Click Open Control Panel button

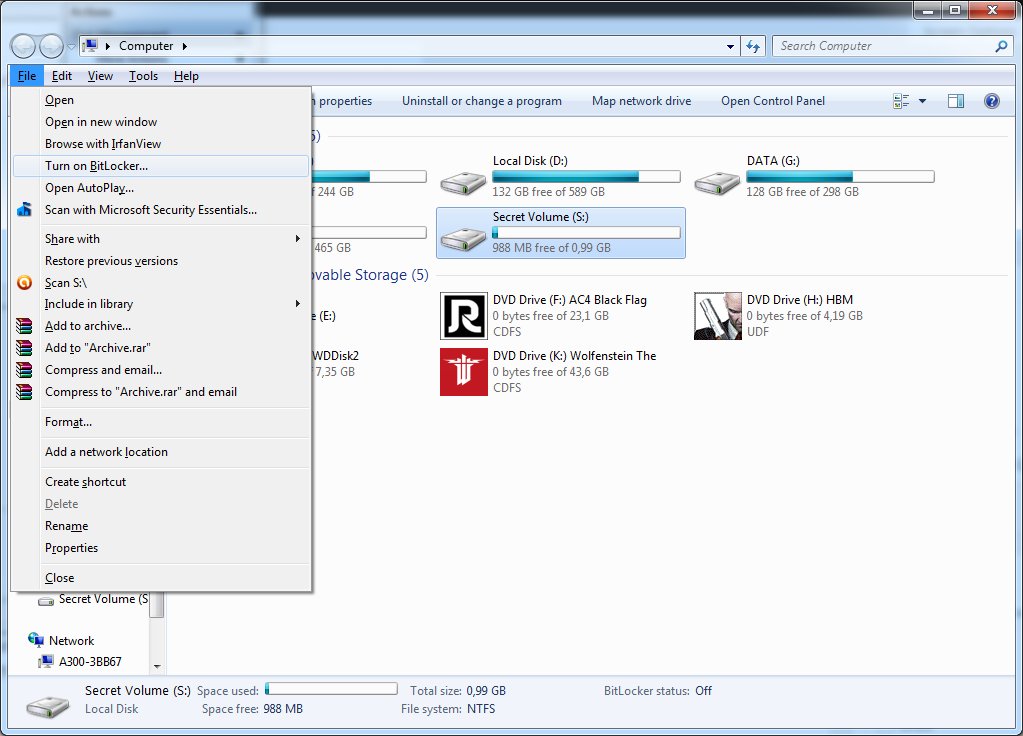click(x=773, y=101)
